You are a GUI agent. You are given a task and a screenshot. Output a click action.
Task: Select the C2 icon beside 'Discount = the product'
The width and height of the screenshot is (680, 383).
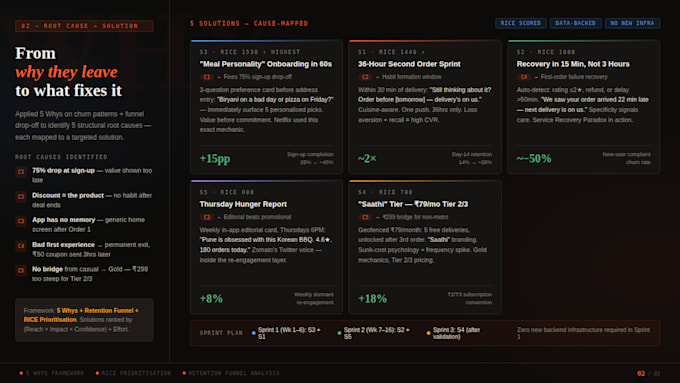click(x=21, y=196)
